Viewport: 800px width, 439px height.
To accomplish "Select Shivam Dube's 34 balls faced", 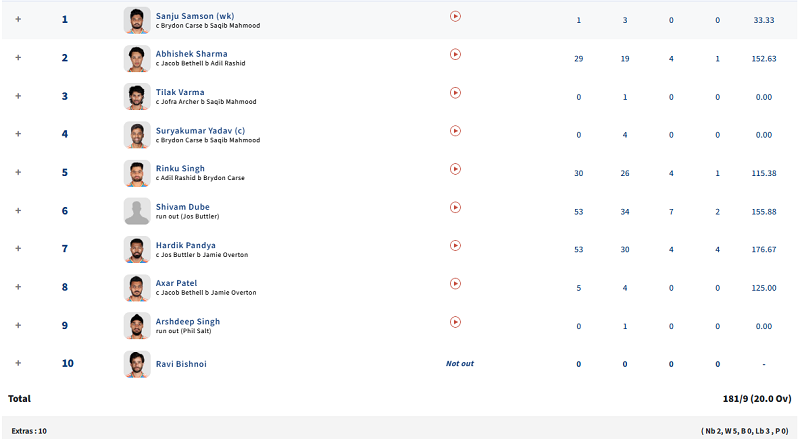I will [x=624, y=212].
